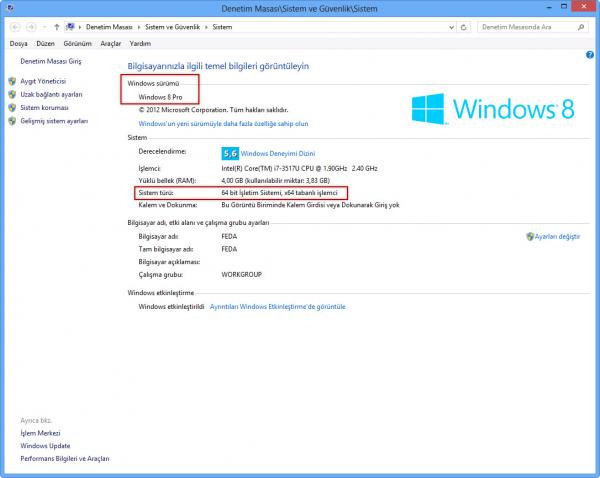Image resolution: width=600 pixels, height=478 pixels.
Task: Click the 5,6 rating score badge
Action: point(230,153)
